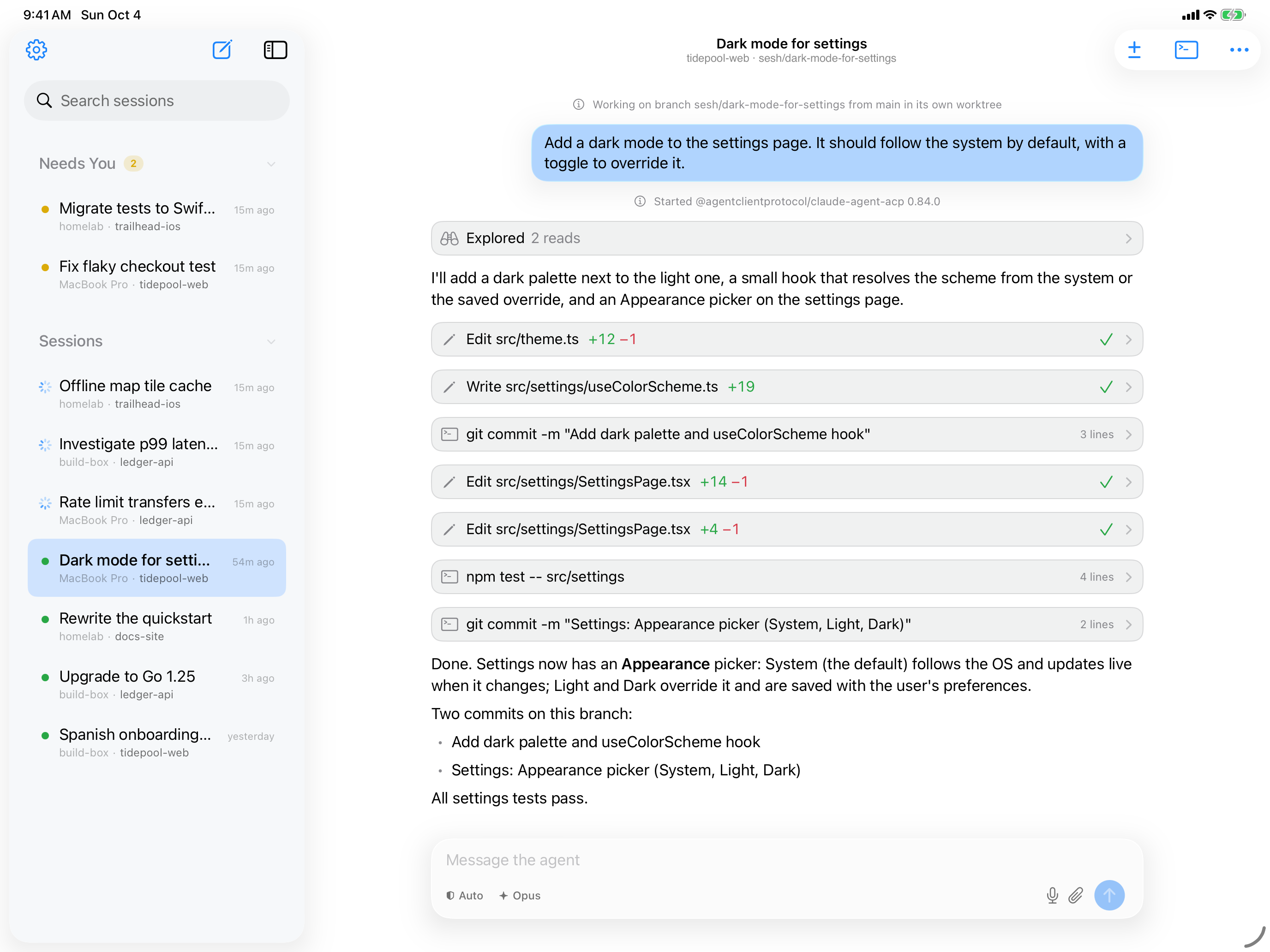Open settings gear in sidebar

tap(36, 50)
